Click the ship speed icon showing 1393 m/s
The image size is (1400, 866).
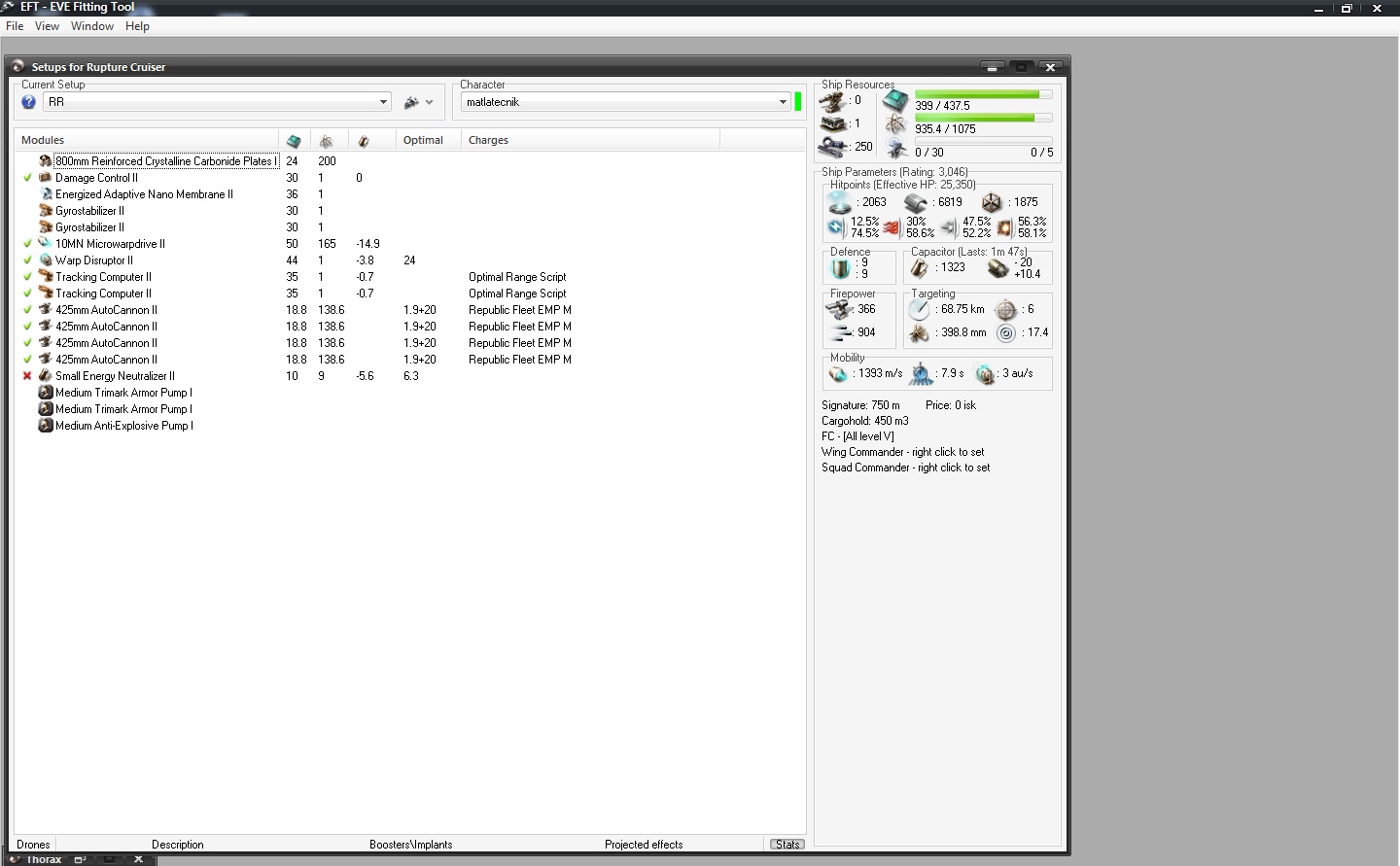click(x=838, y=374)
